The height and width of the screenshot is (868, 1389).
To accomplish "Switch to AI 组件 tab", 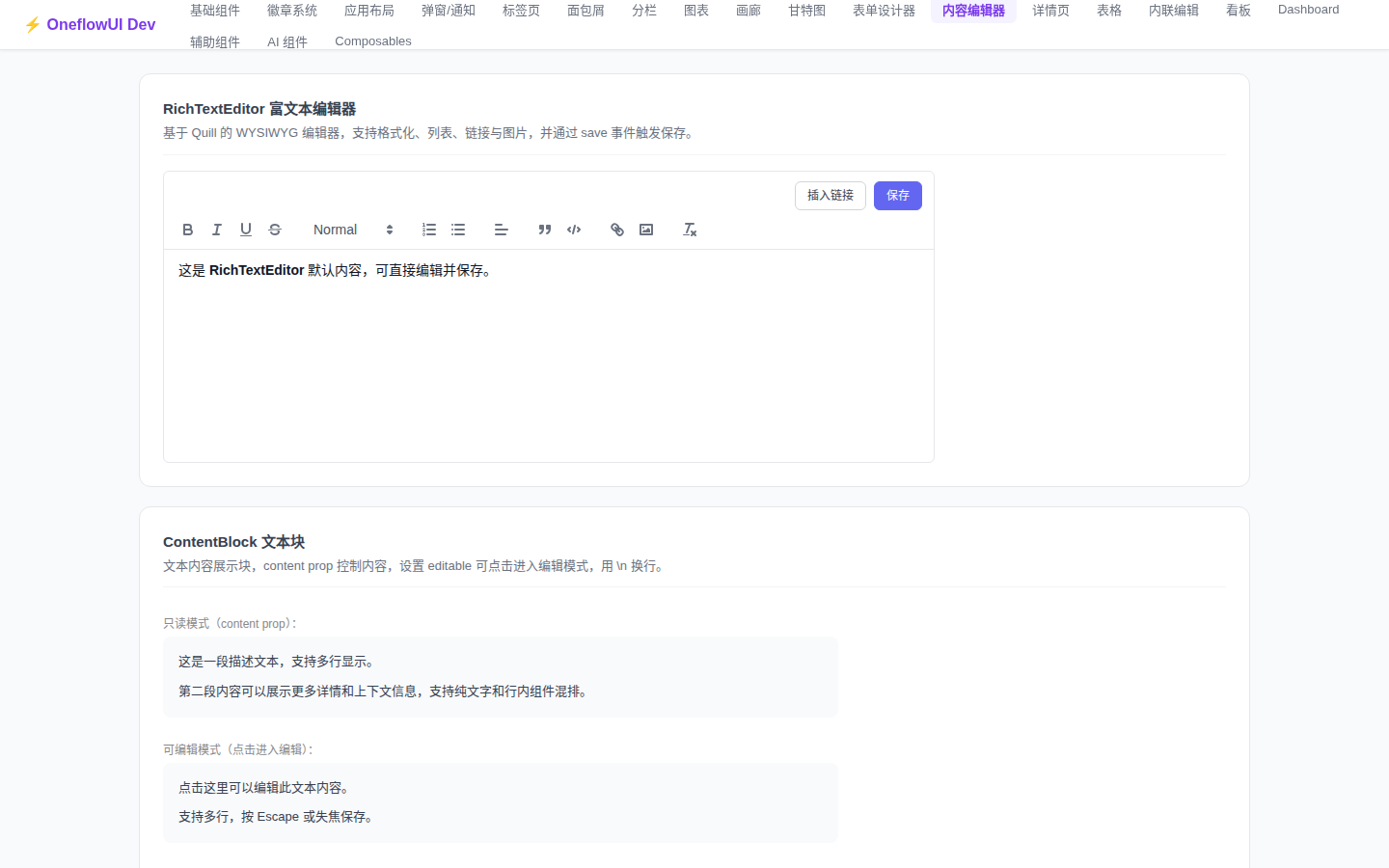I will (287, 41).
